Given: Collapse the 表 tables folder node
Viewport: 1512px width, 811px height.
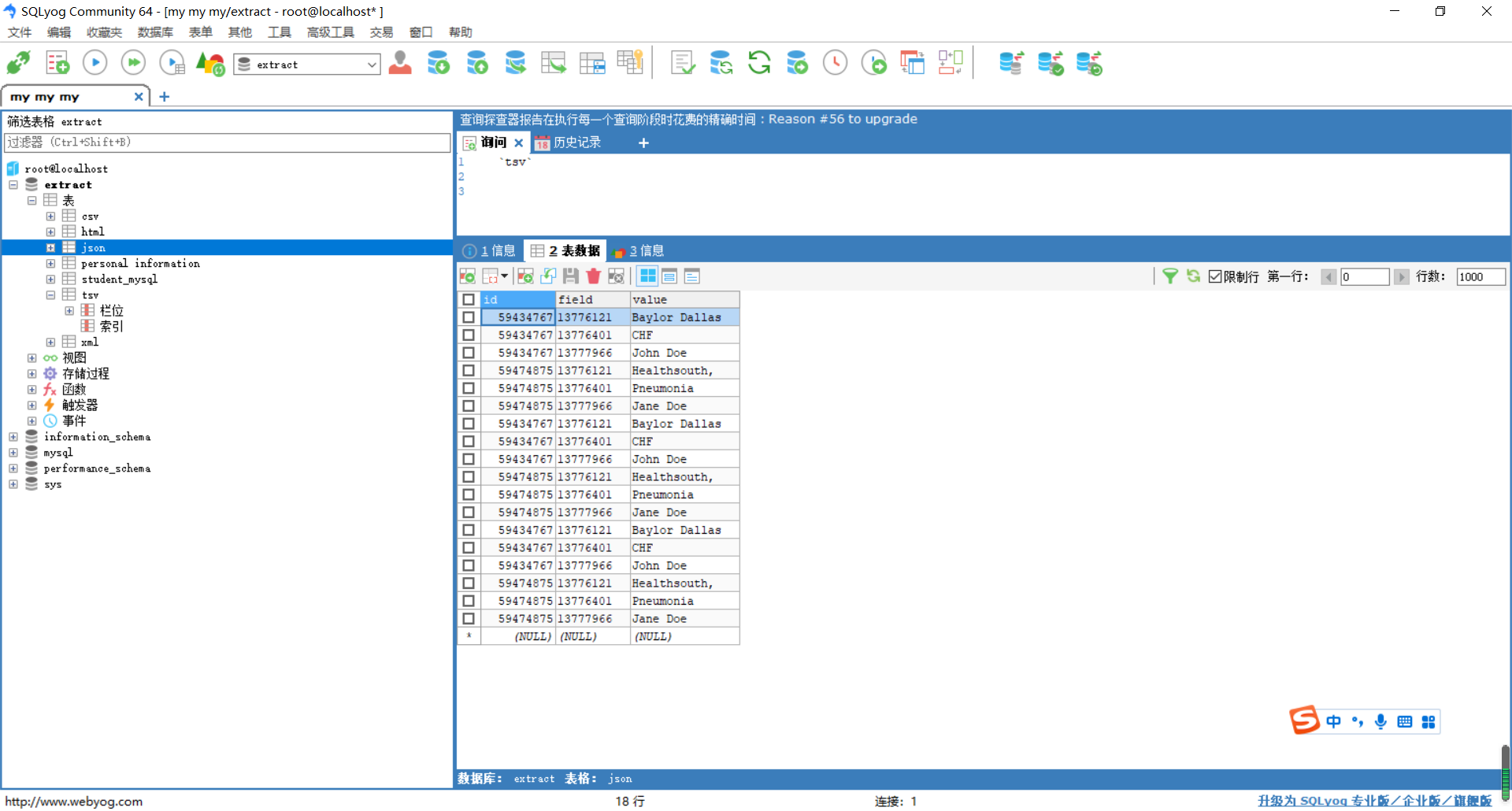Looking at the screenshot, I should tap(32, 201).
